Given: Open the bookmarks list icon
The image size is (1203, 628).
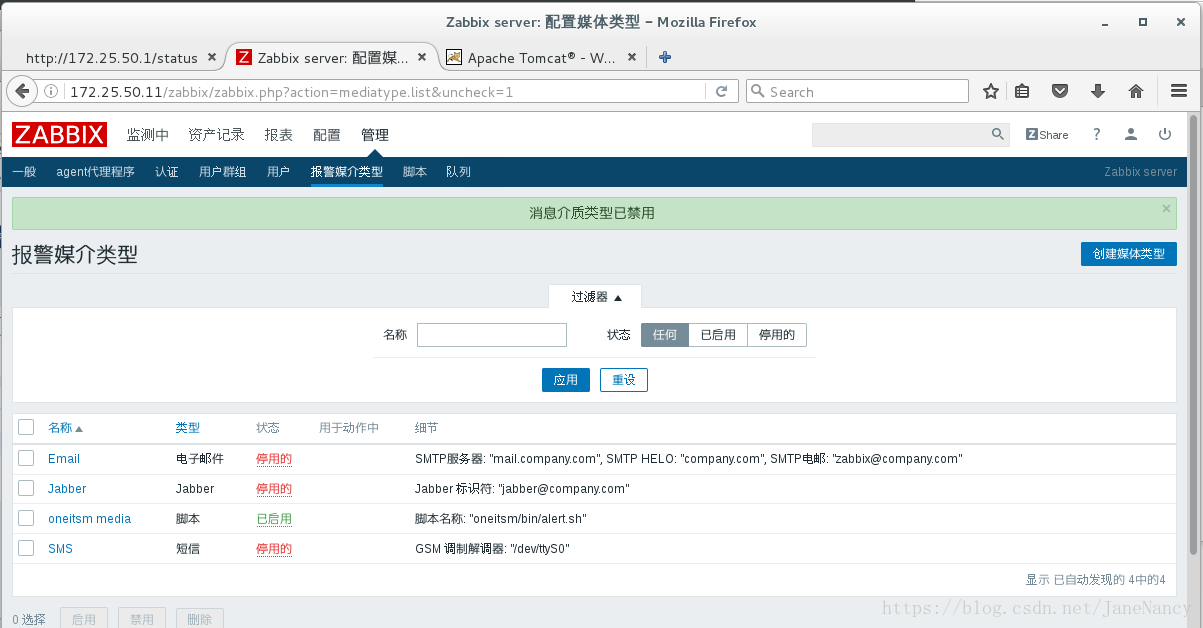Looking at the screenshot, I should [x=1022, y=92].
